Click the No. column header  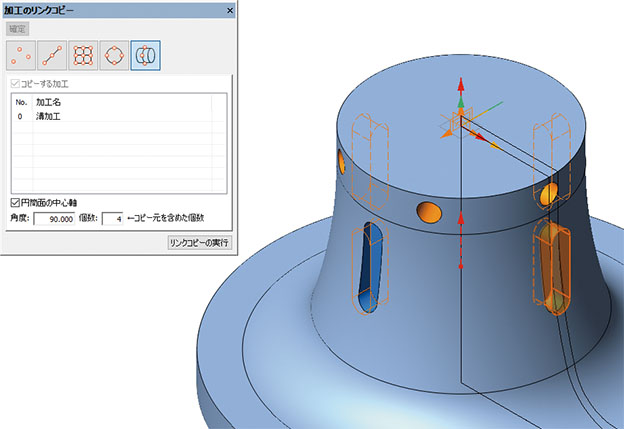pos(20,102)
